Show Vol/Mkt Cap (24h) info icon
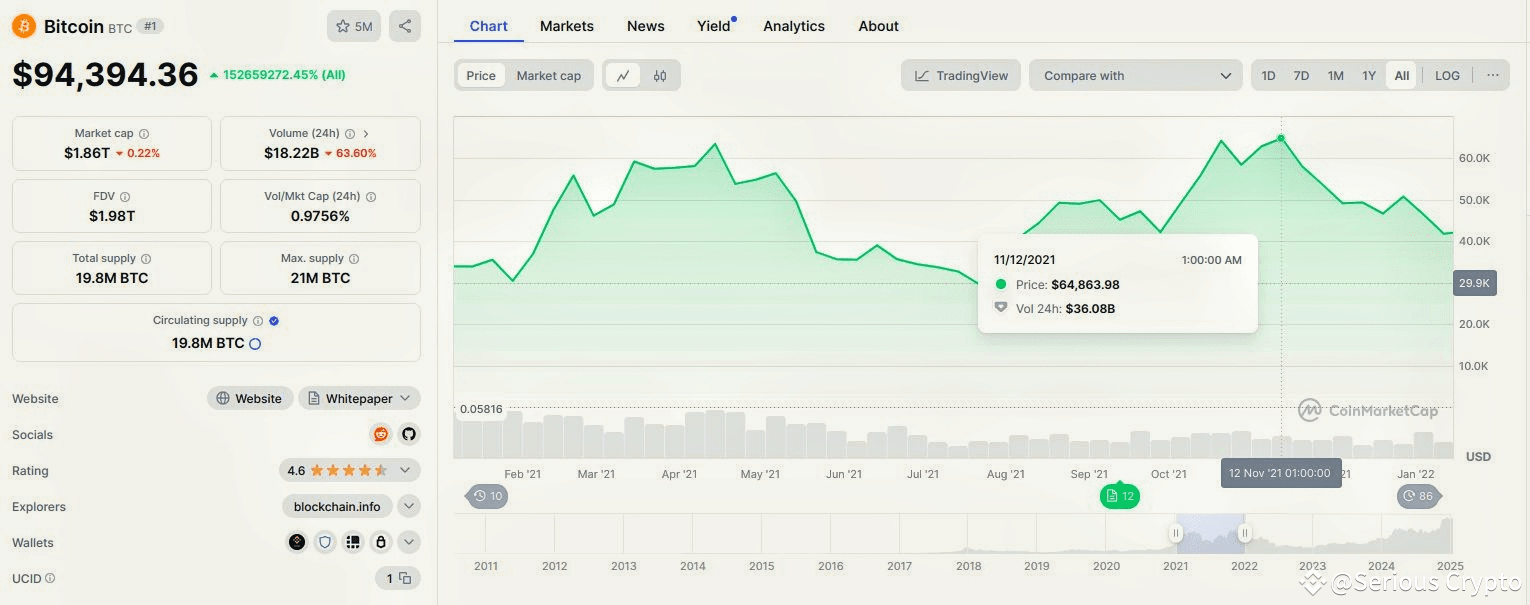The image size is (1530, 605). click(371, 197)
